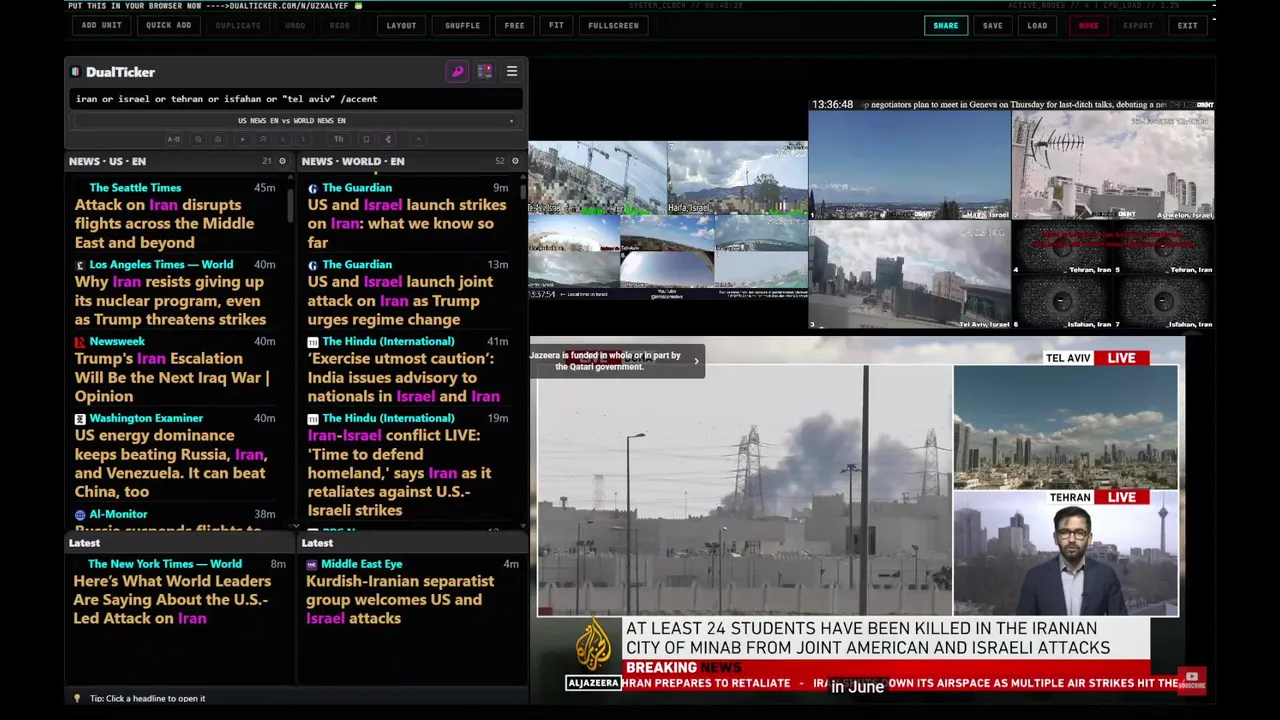The image size is (1280, 720).
Task: Open headline 'Attack on Iran disrupts flights'
Action: 164,224
